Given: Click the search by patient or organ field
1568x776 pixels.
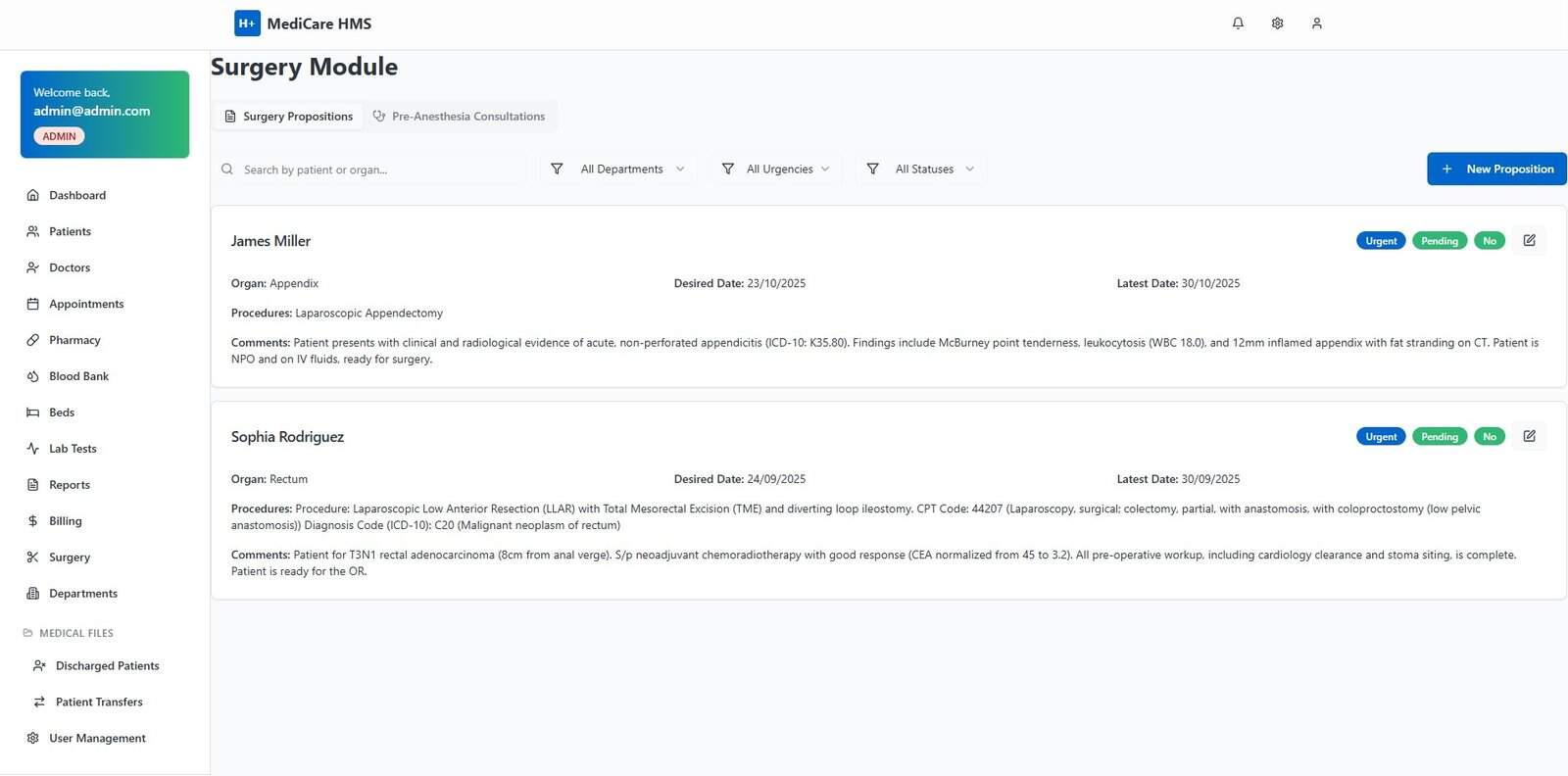Looking at the screenshot, I should [x=368, y=170].
